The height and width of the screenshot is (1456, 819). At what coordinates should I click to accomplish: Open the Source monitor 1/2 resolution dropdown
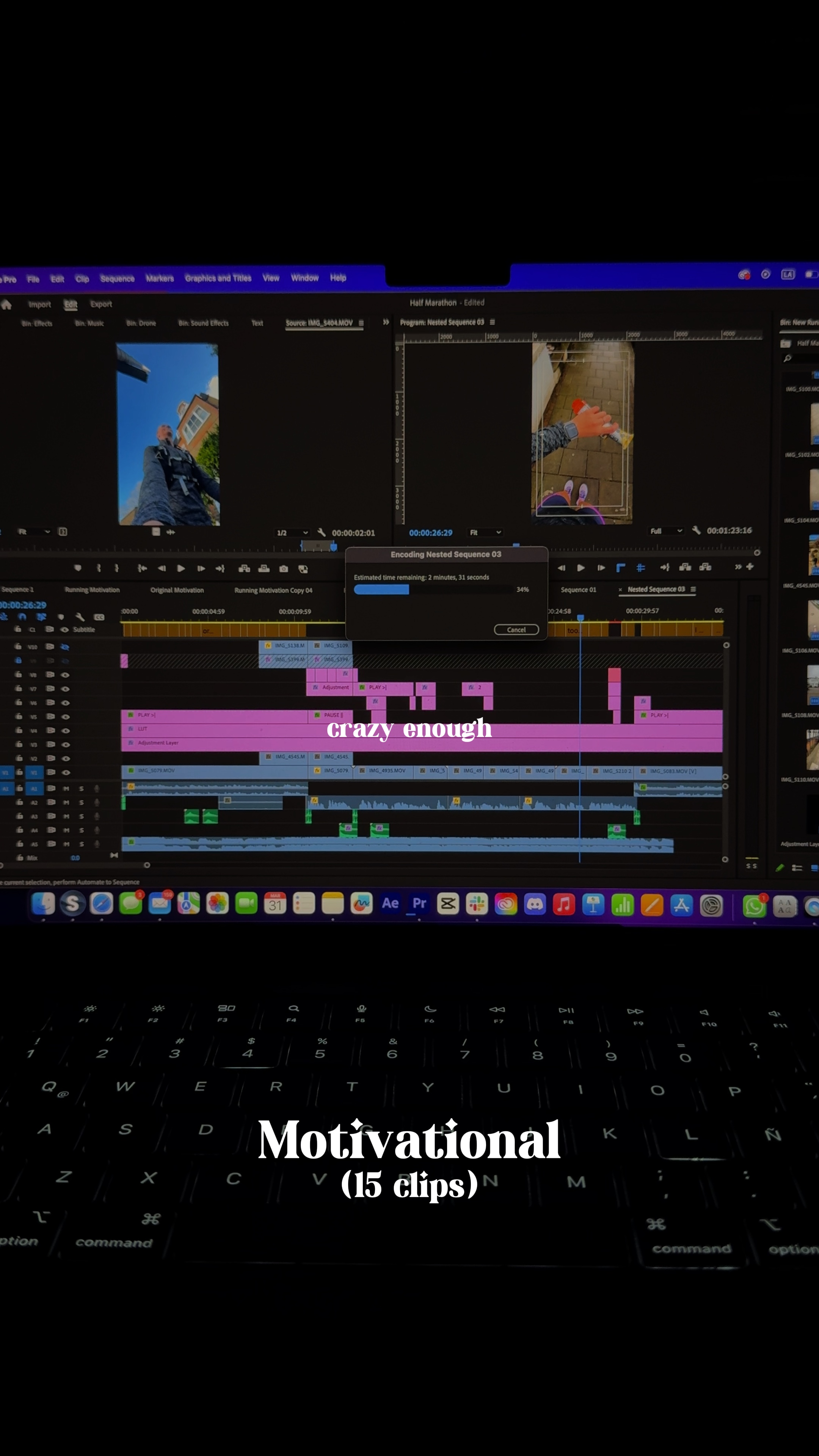pos(292,533)
